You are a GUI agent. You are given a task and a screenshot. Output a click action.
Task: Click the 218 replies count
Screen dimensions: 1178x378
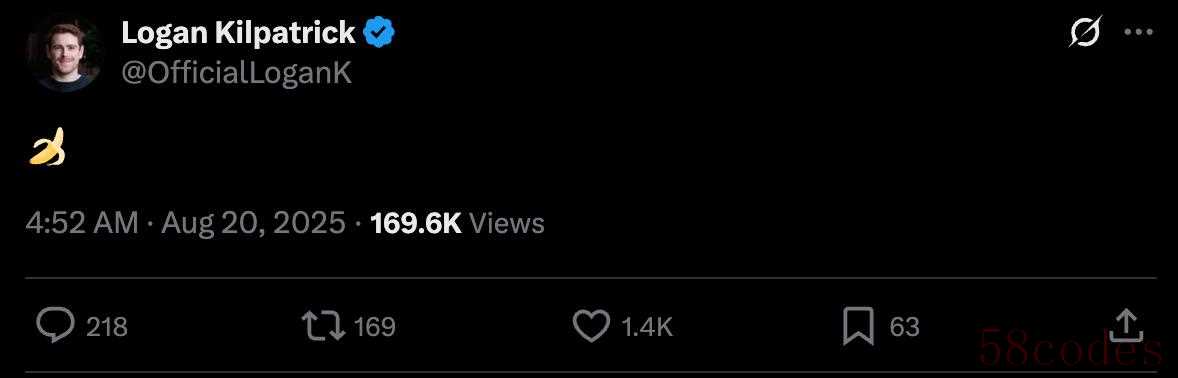coord(107,327)
